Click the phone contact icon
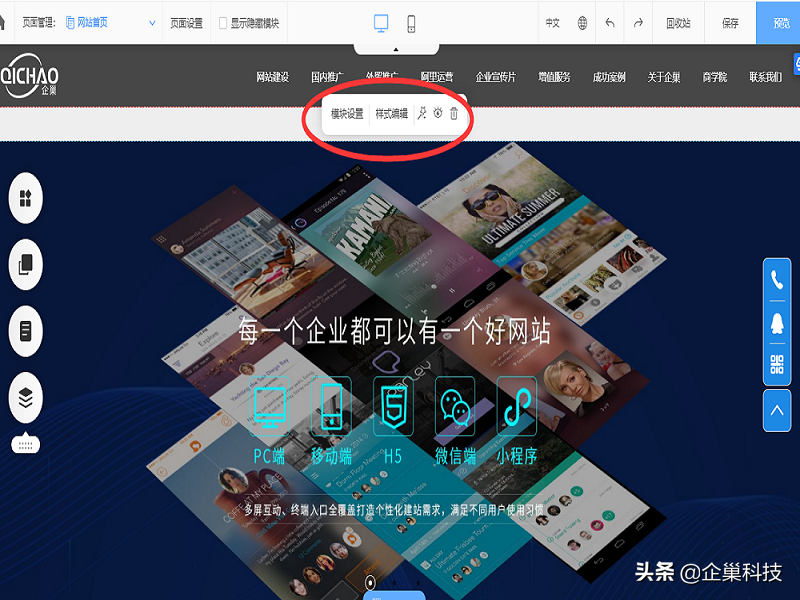Screen dimensions: 800x600 [x=777, y=280]
